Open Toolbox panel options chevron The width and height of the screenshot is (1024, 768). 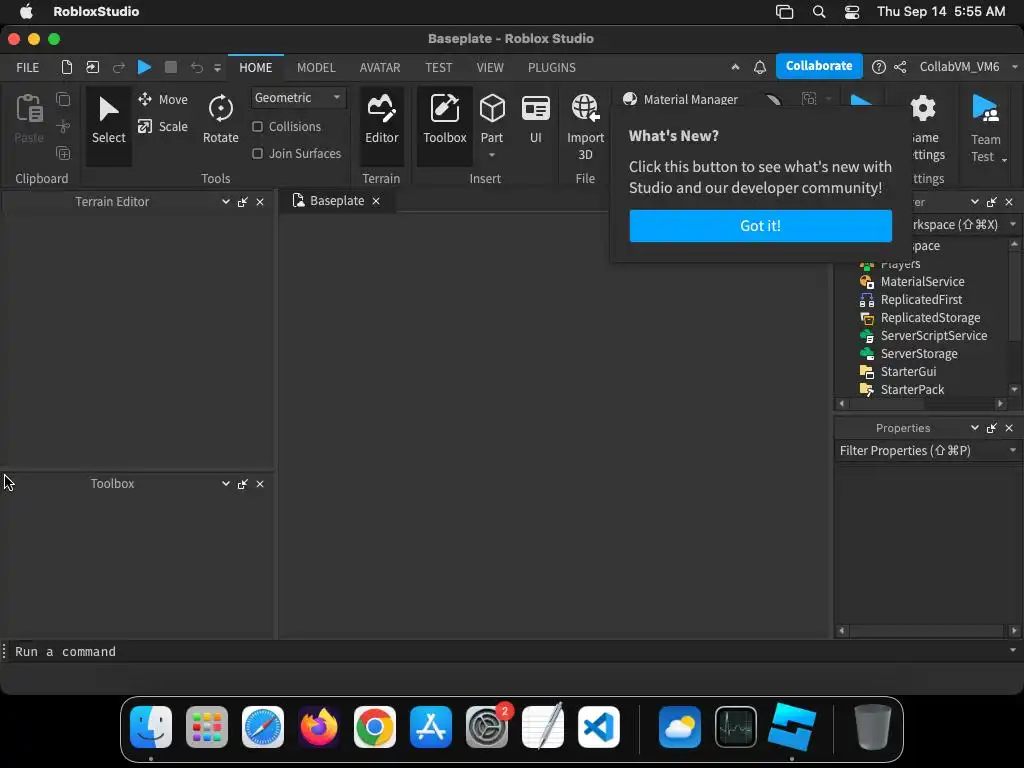pyautogui.click(x=226, y=484)
